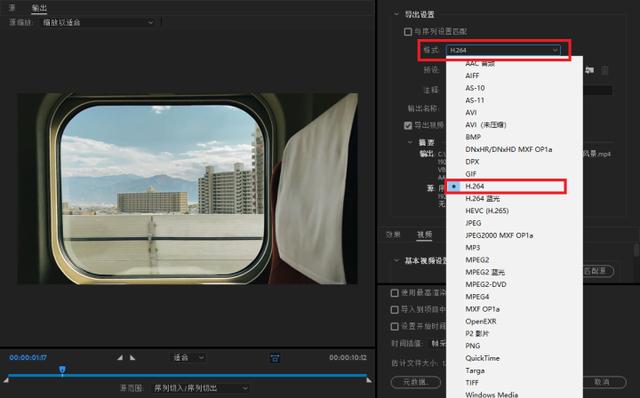This screenshot has width=640, height=398.
Task: Open the 缩放以适合 source scaling dropdown
Action: (98, 22)
